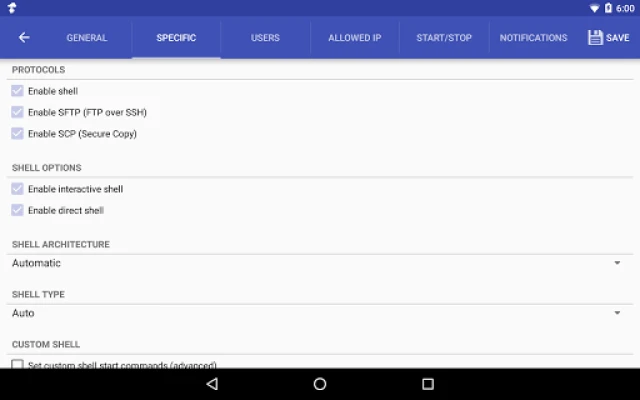Enable Set custom shell start commands
640x400 pixels.
point(17,365)
